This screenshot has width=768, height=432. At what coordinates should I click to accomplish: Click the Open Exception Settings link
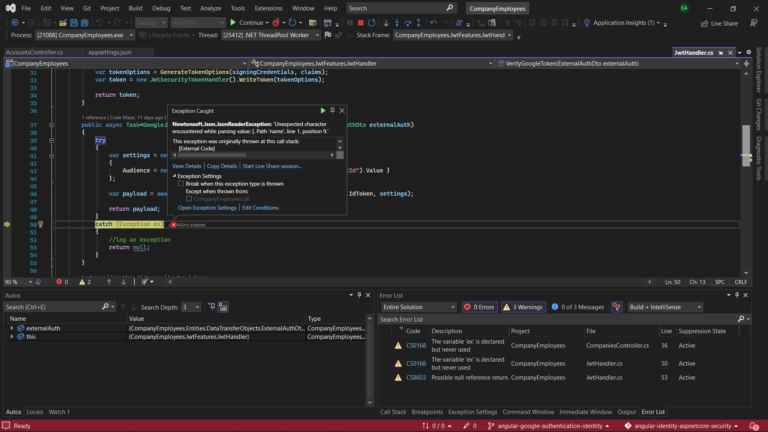207,208
